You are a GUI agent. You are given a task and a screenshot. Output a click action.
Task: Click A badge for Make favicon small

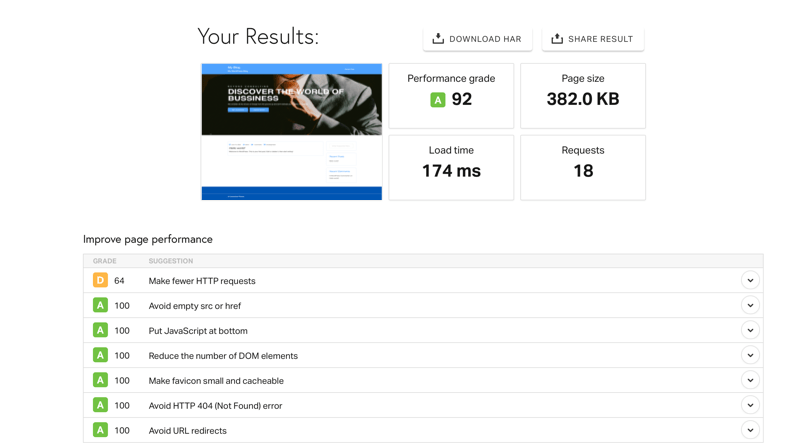click(100, 380)
